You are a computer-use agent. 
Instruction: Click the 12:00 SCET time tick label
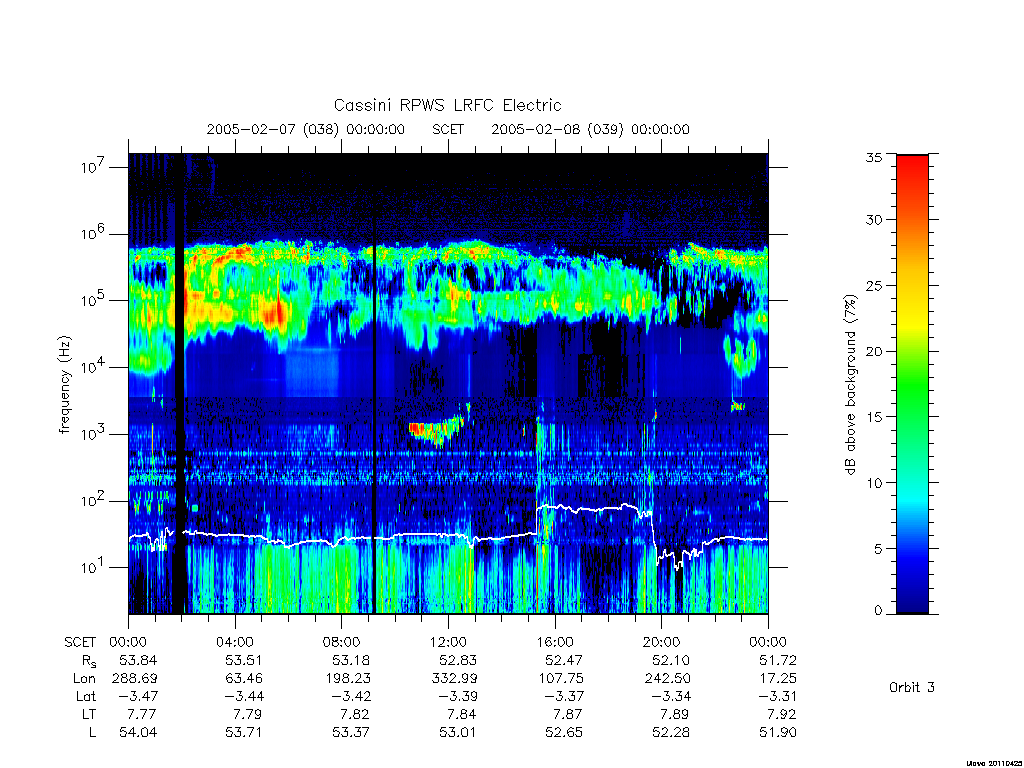pyautogui.click(x=448, y=642)
